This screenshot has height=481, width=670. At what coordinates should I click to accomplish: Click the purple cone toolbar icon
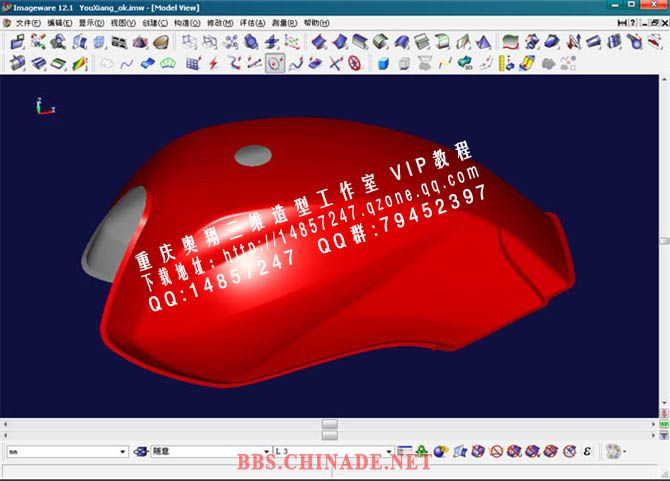[x=140, y=42]
